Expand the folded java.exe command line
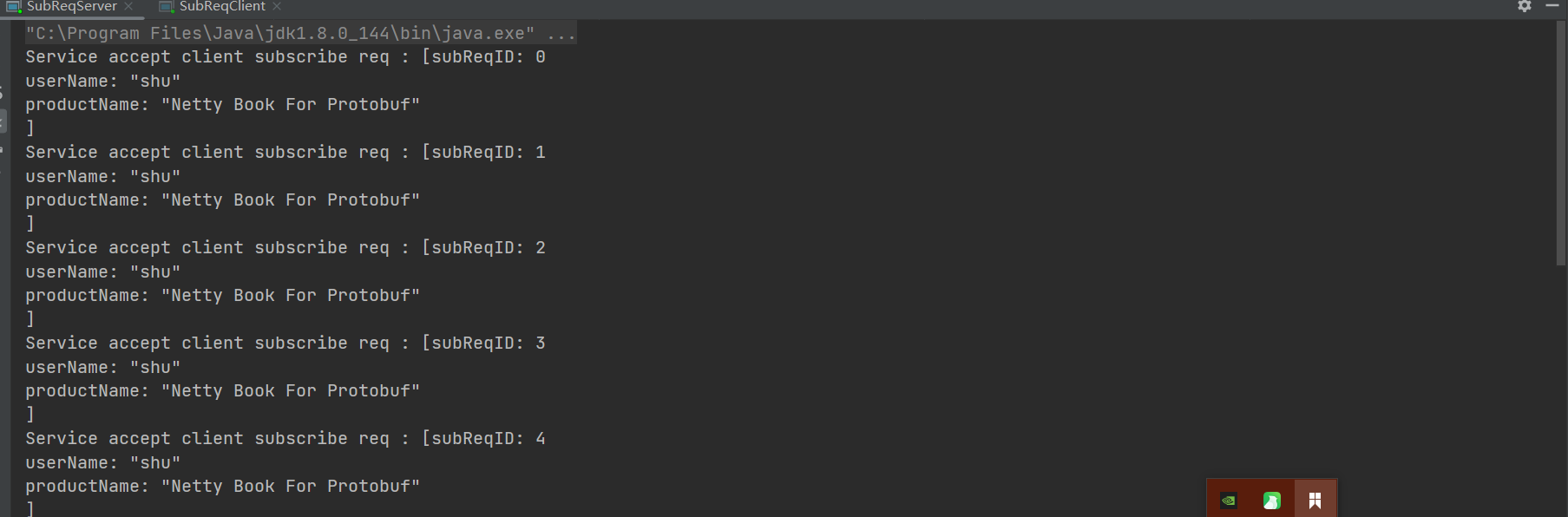1568x517 pixels. pyautogui.click(x=561, y=34)
